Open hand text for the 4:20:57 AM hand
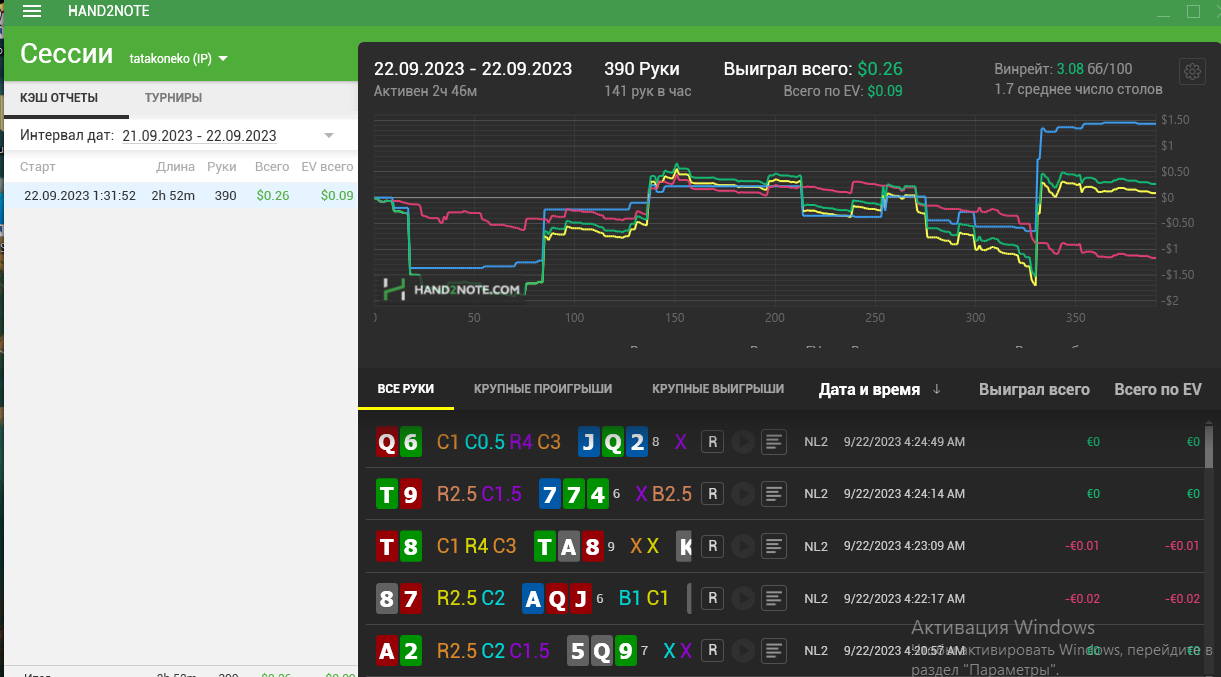 [x=774, y=650]
